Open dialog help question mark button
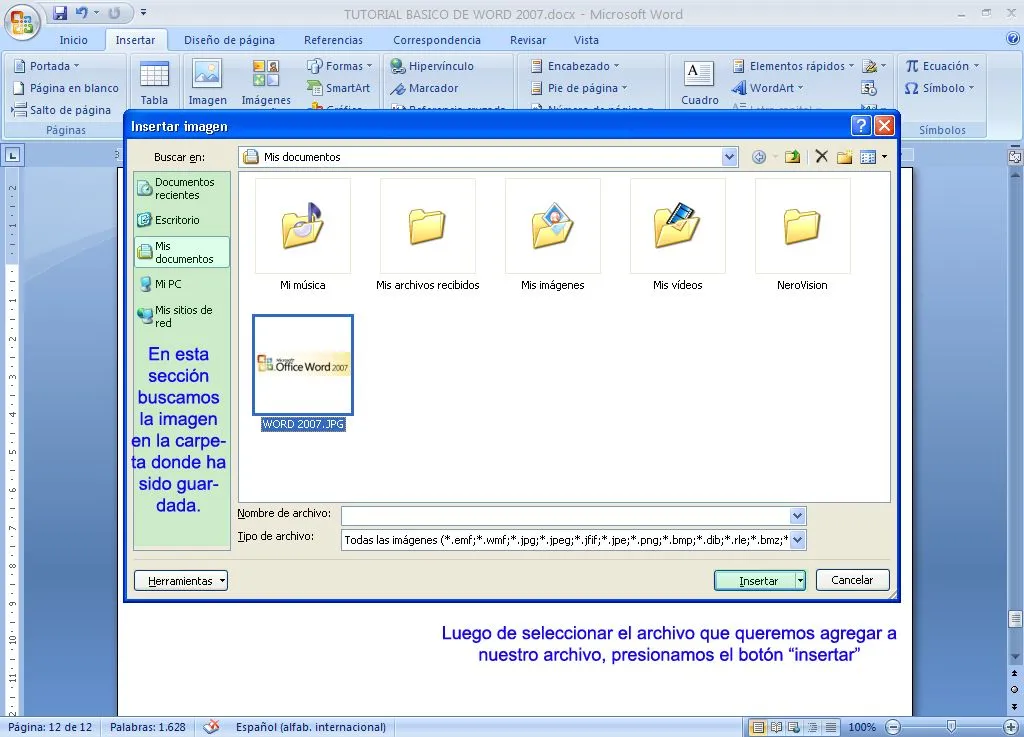Viewport: 1024px width, 737px height. point(861,125)
